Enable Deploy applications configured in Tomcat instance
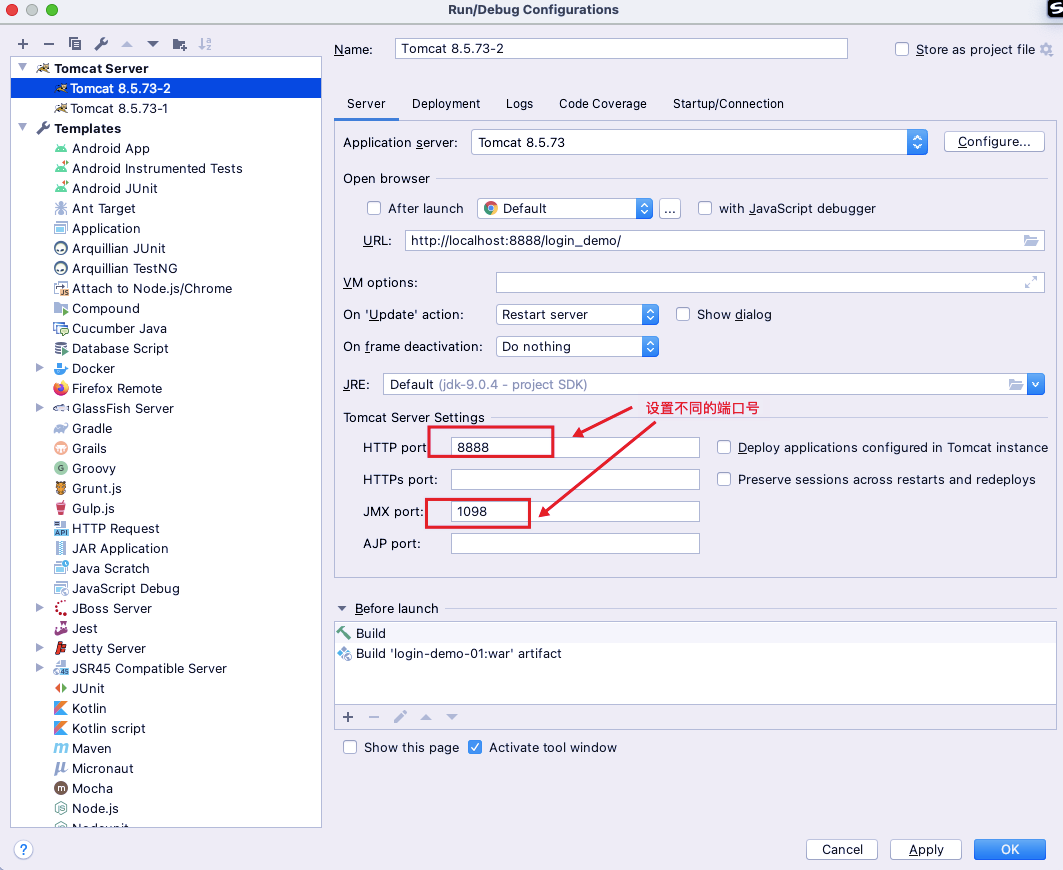 (724, 448)
